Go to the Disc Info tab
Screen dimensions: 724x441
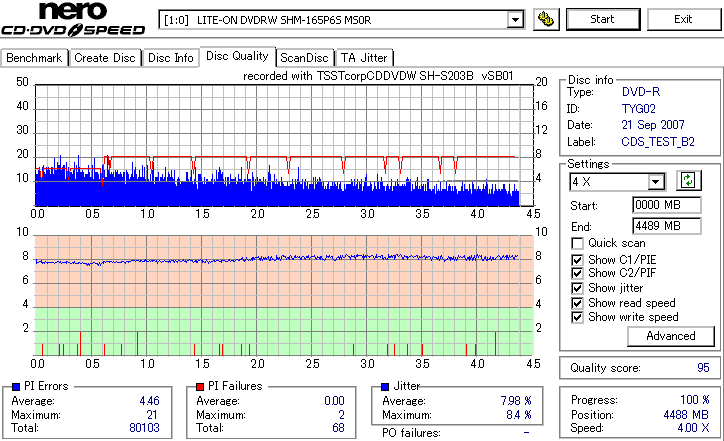point(171,58)
